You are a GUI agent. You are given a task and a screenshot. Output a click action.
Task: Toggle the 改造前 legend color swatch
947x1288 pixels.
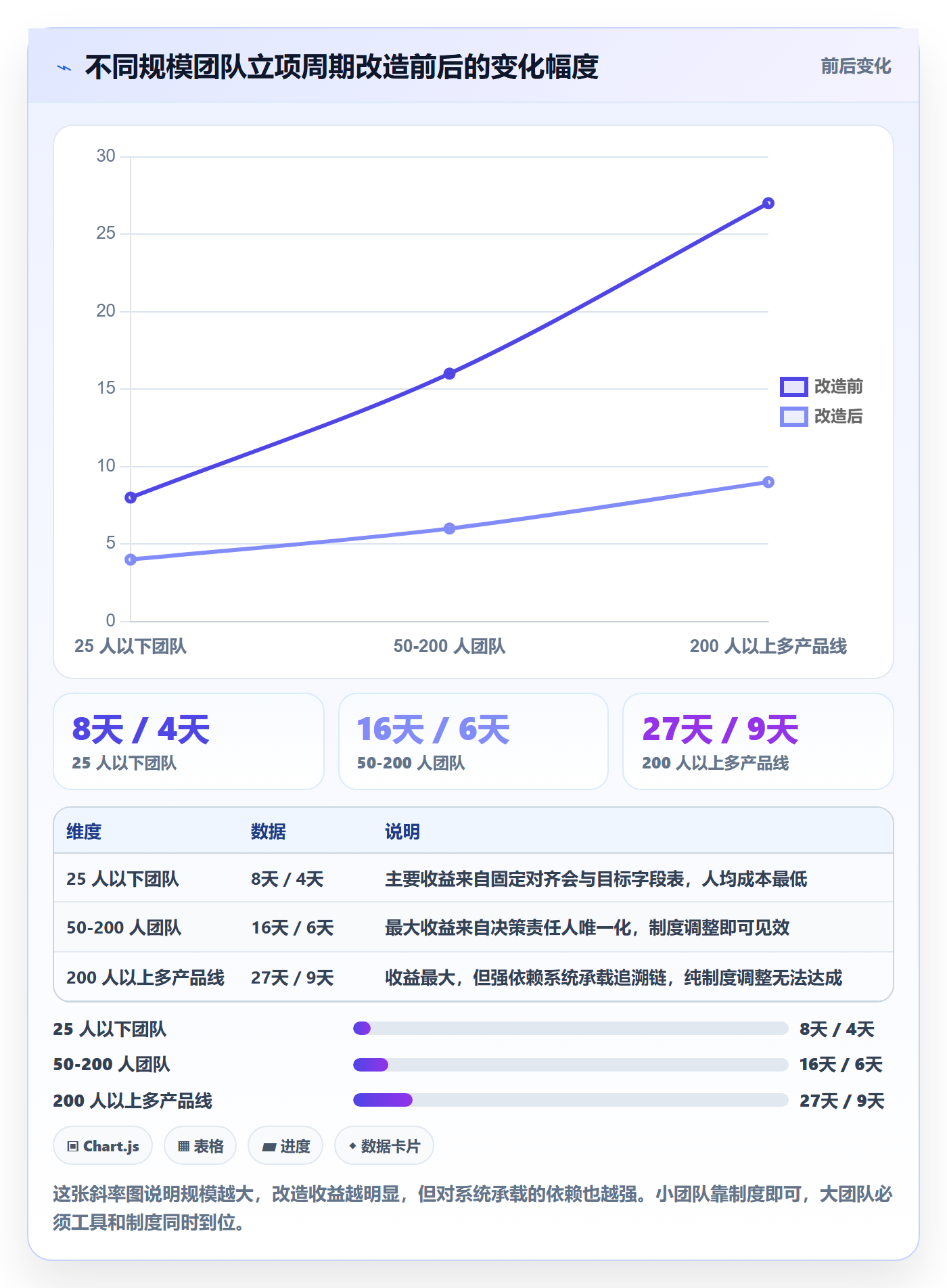click(793, 386)
